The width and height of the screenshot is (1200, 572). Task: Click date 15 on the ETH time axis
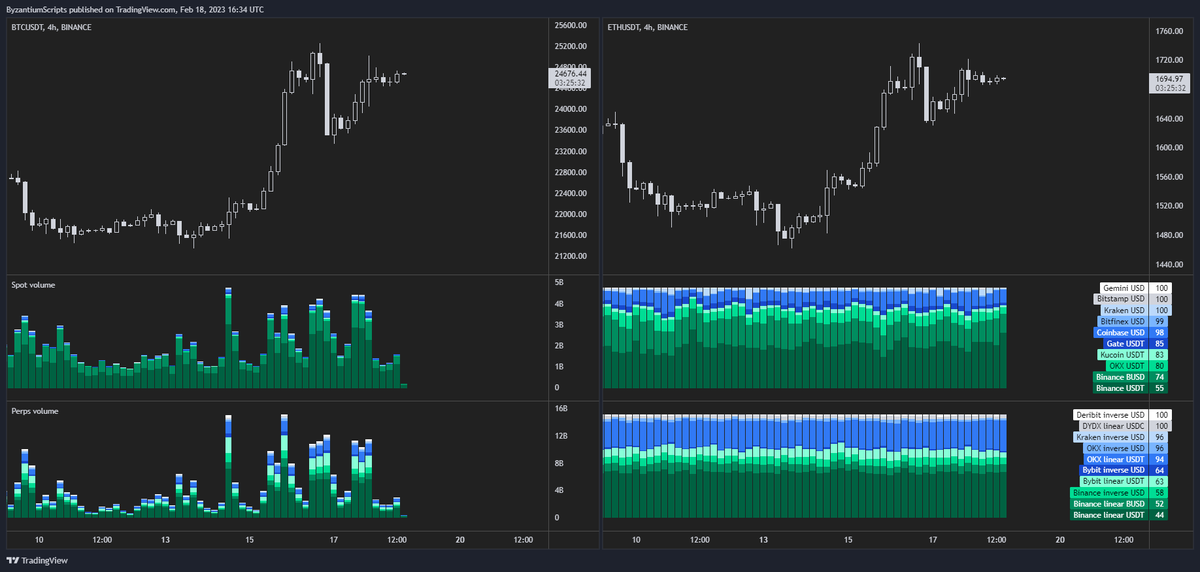847,540
